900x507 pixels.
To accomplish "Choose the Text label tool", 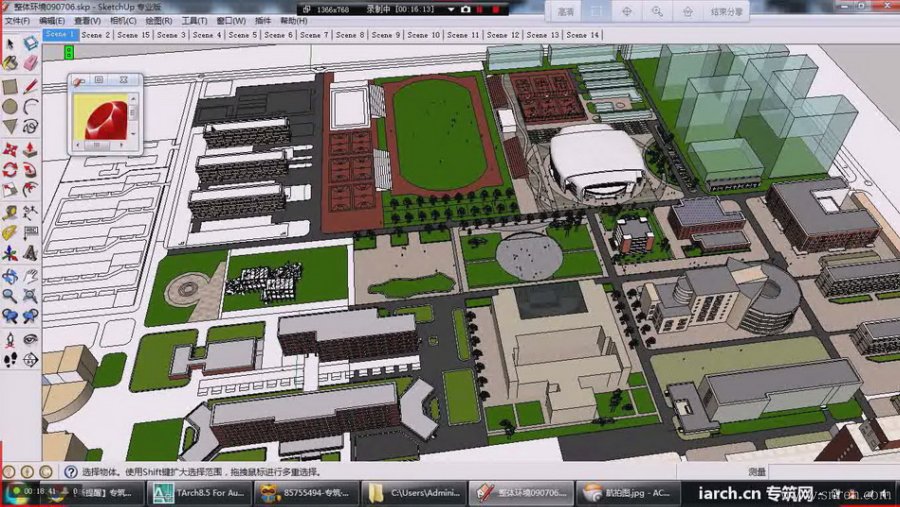I will pos(30,233).
